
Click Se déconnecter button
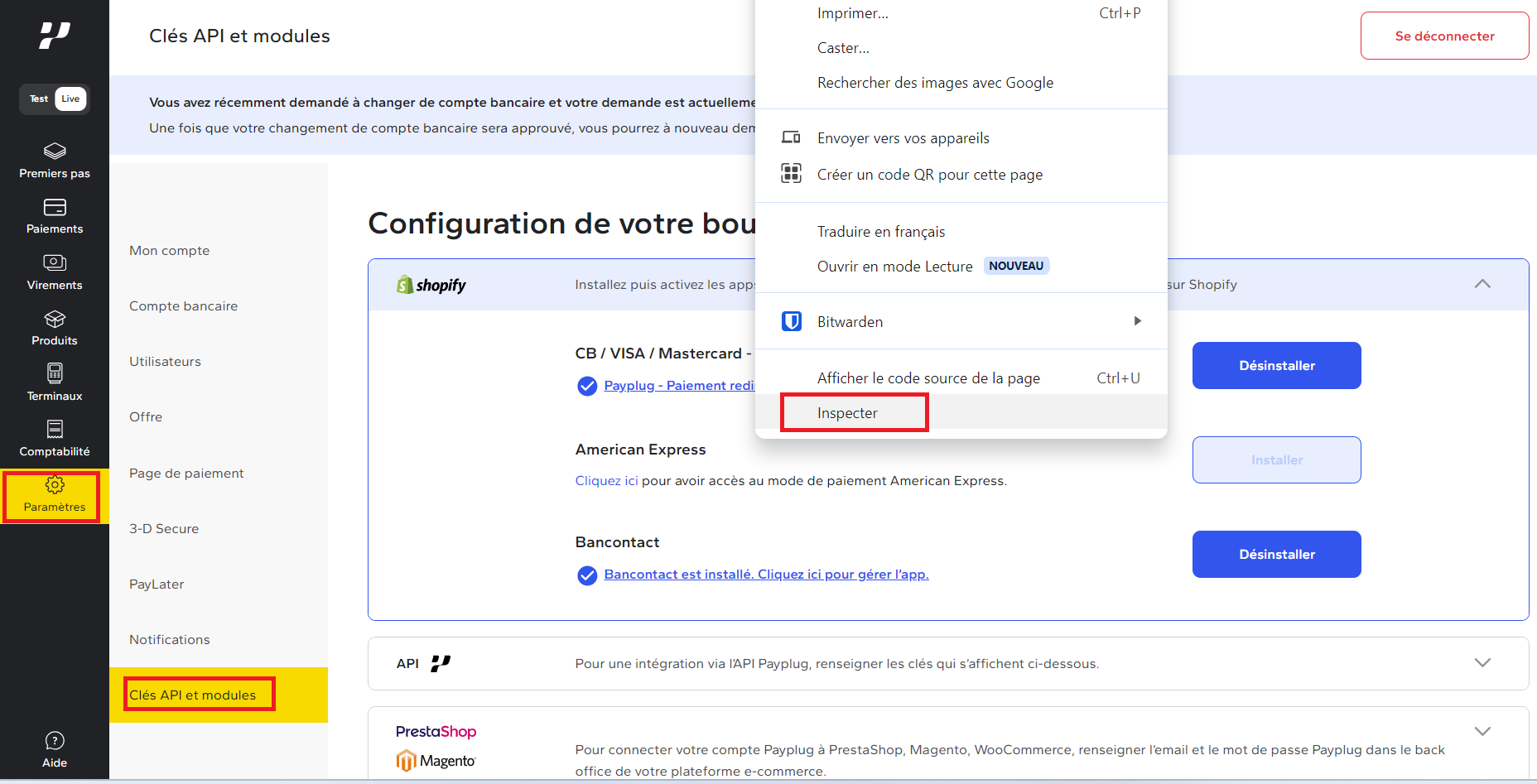1444,36
